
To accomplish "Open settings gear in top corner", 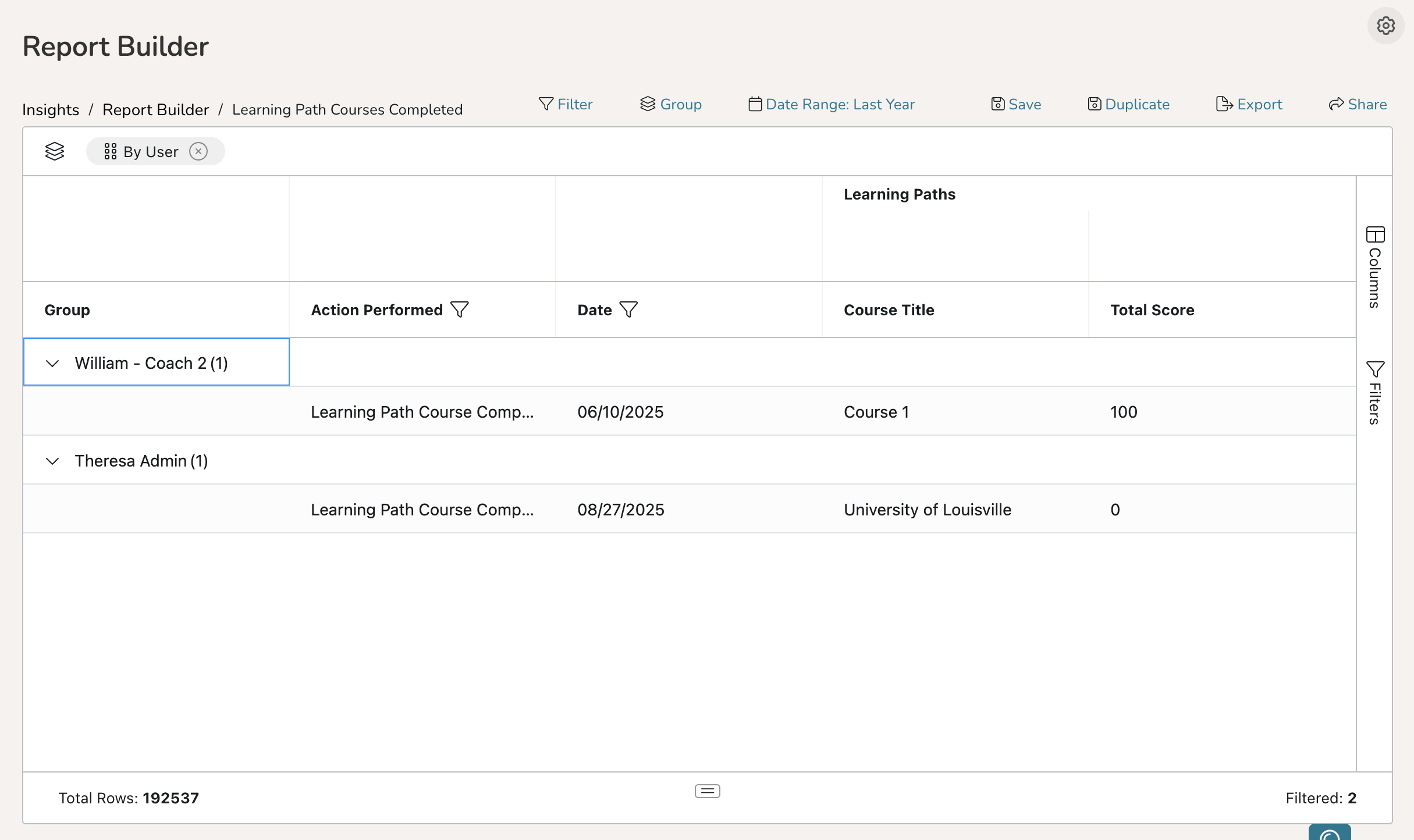I will click(1385, 26).
